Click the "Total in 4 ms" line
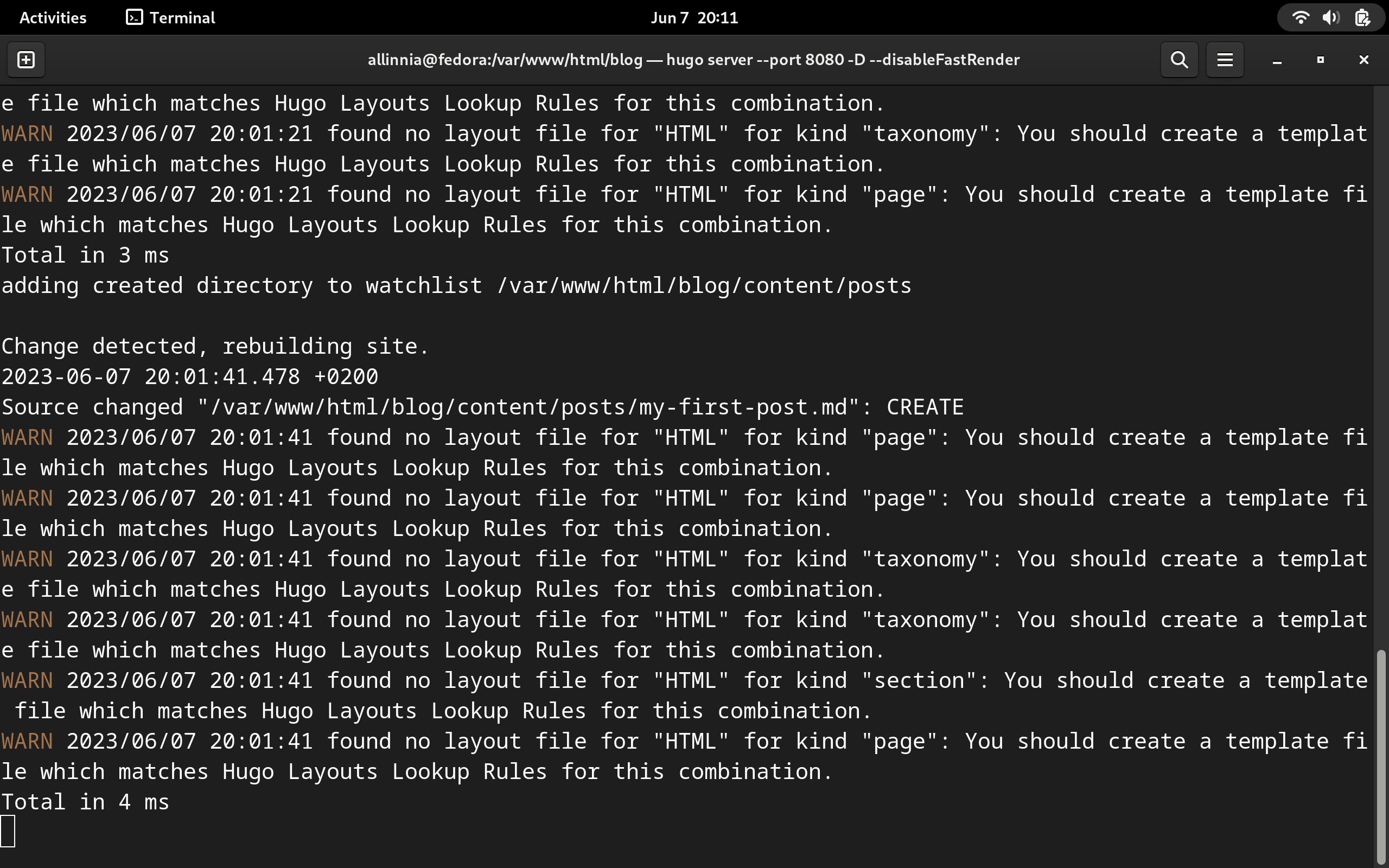1389x868 pixels. click(x=85, y=802)
